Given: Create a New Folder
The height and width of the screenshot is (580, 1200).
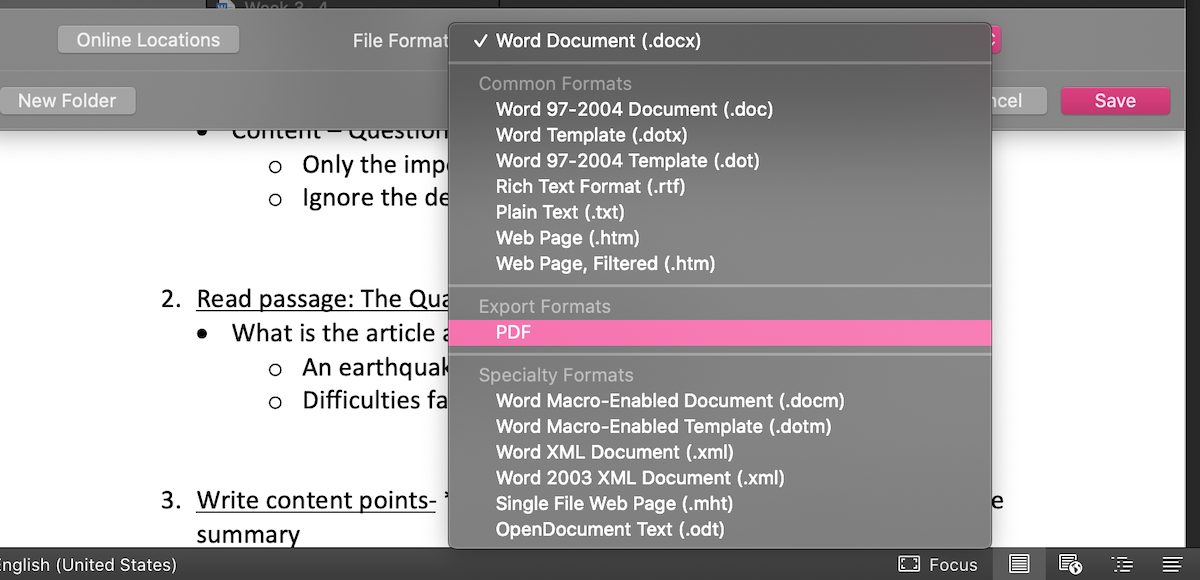Looking at the screenshot, I should [x=67, y=101].
